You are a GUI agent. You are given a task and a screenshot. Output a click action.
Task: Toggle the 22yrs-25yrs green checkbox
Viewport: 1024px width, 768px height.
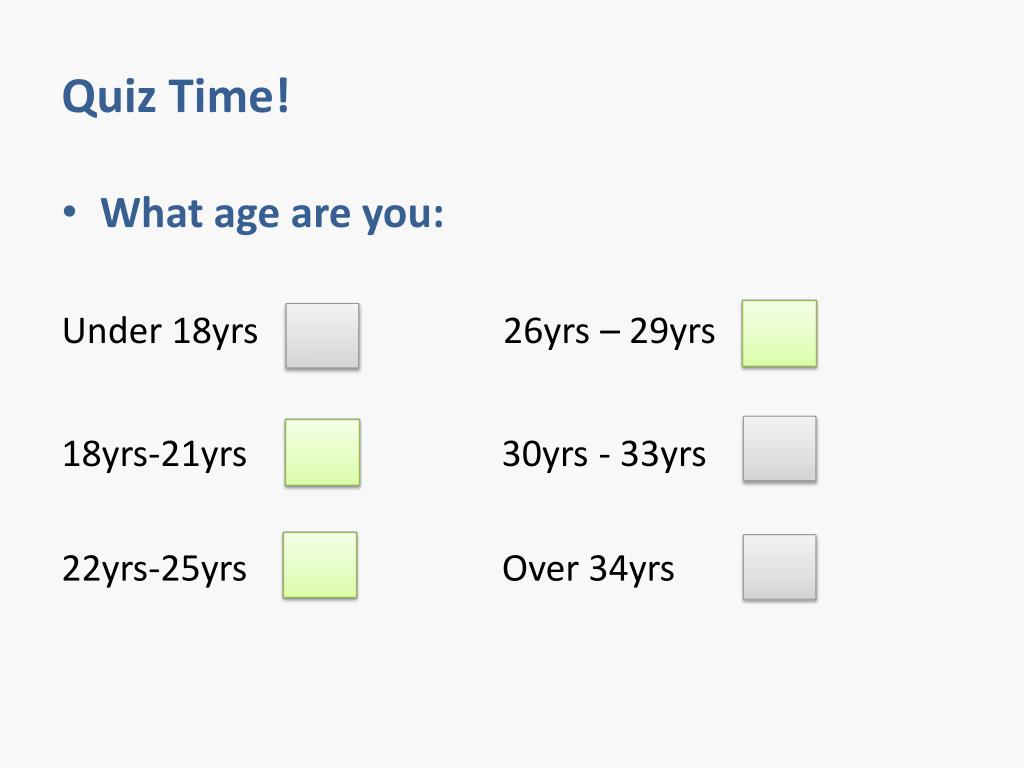[x=320, y=565]
